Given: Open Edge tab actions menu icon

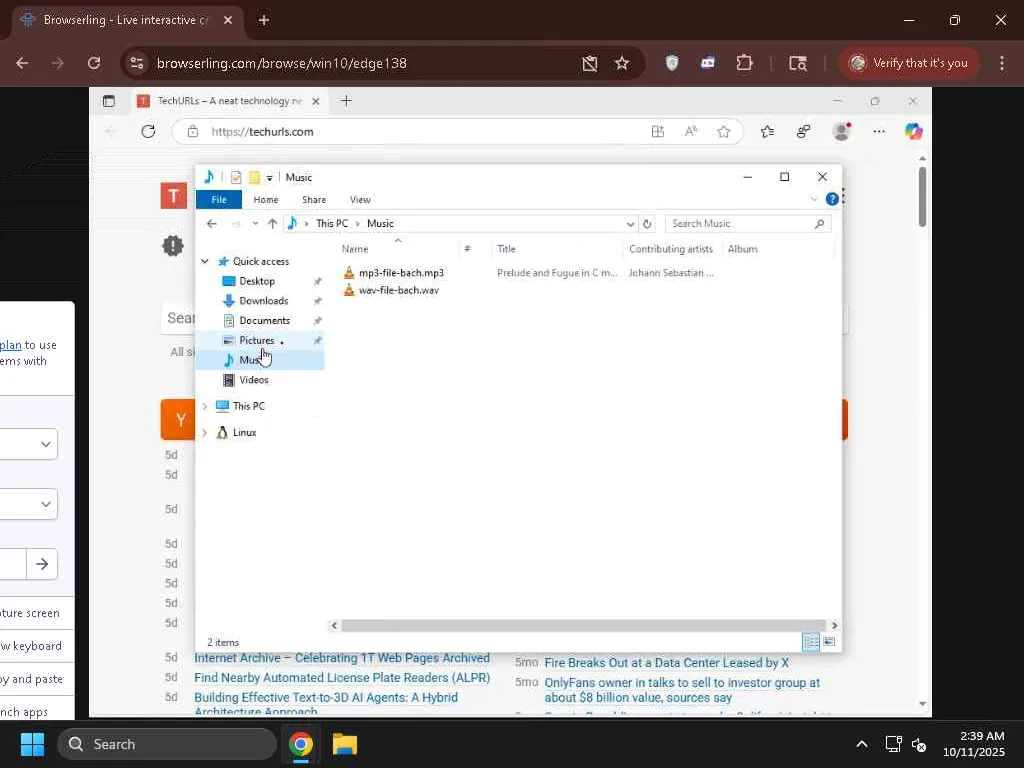Looking at the screenshot, I should 109,101.
